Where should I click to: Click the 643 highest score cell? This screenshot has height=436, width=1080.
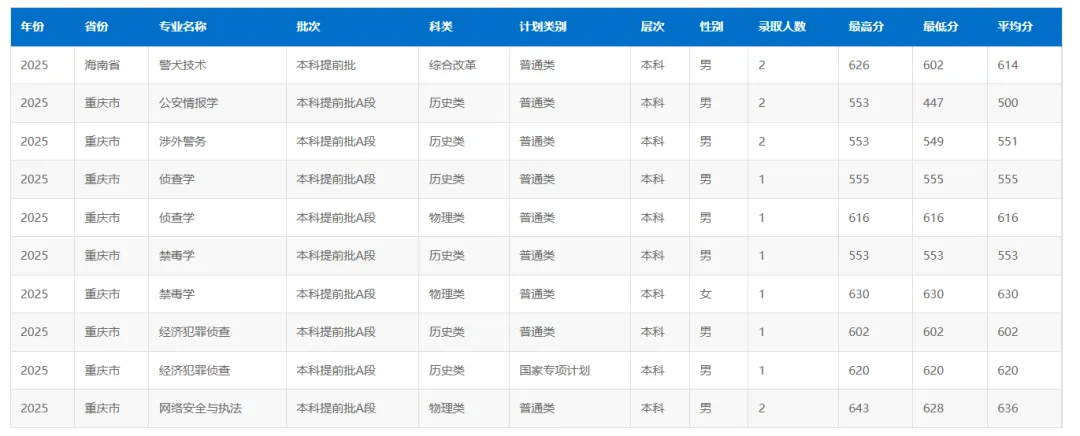tap(859, 408)
